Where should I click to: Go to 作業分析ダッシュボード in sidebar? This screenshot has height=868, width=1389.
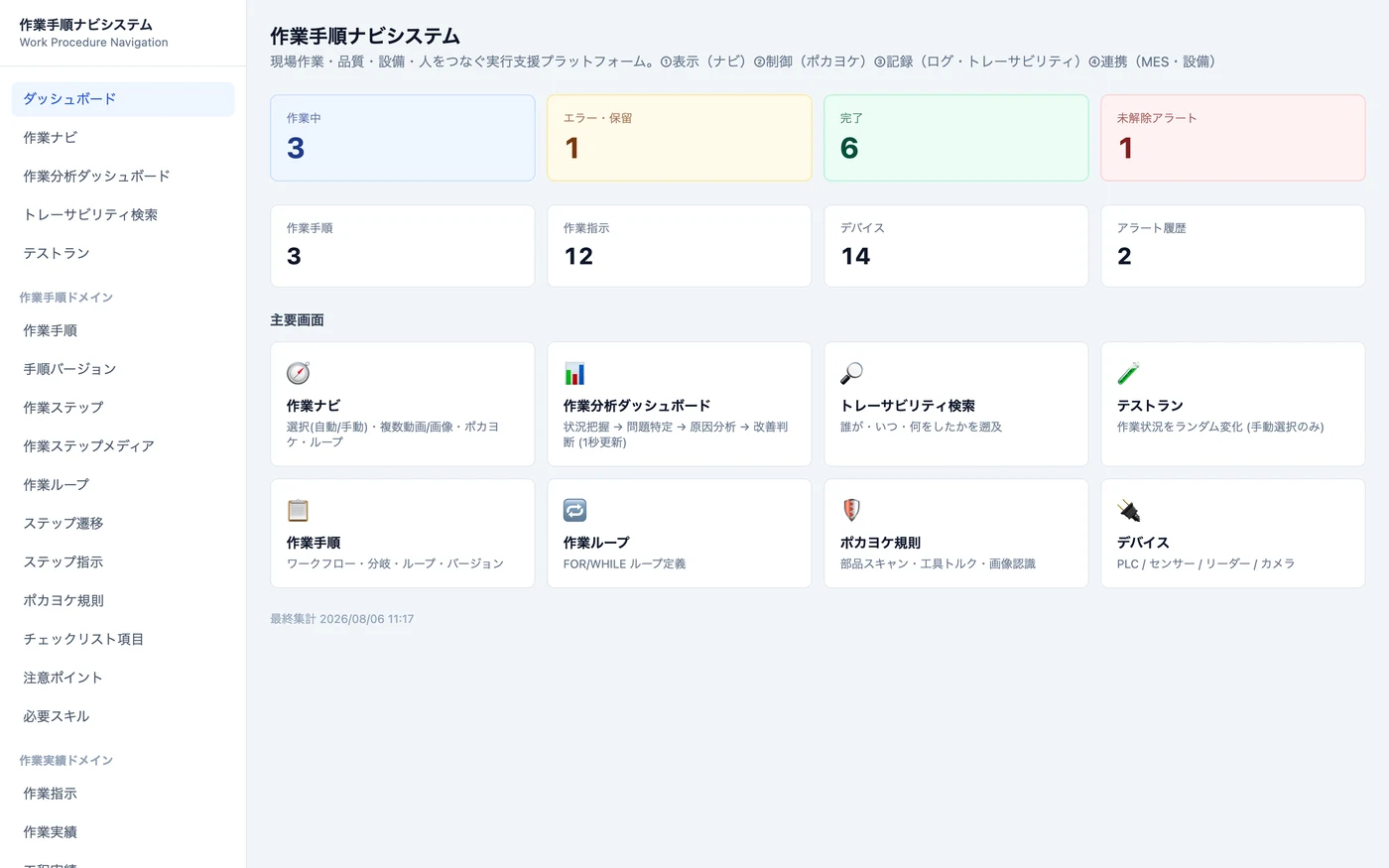(123, 177)
